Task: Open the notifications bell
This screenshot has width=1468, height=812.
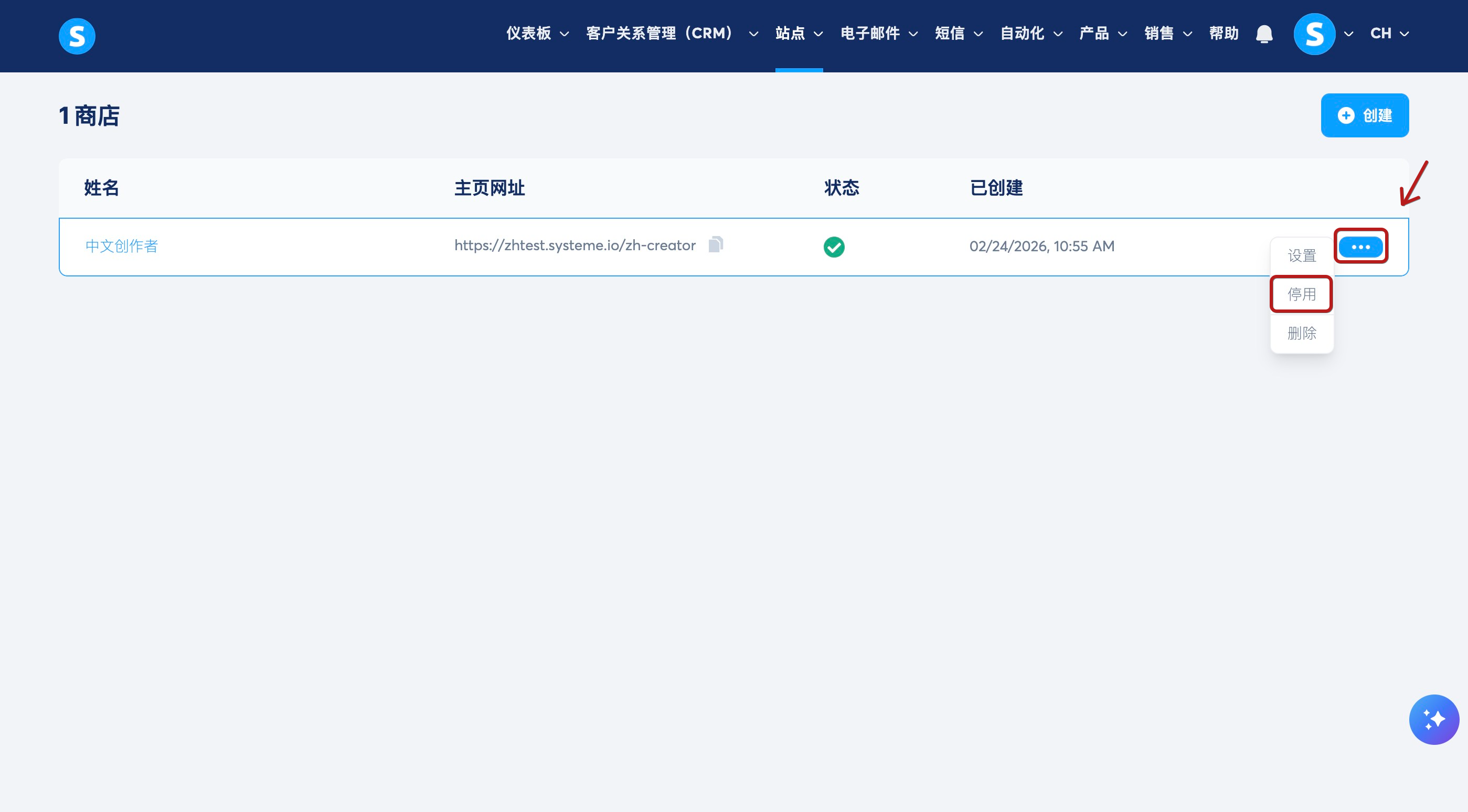Action: point(1264,34)
